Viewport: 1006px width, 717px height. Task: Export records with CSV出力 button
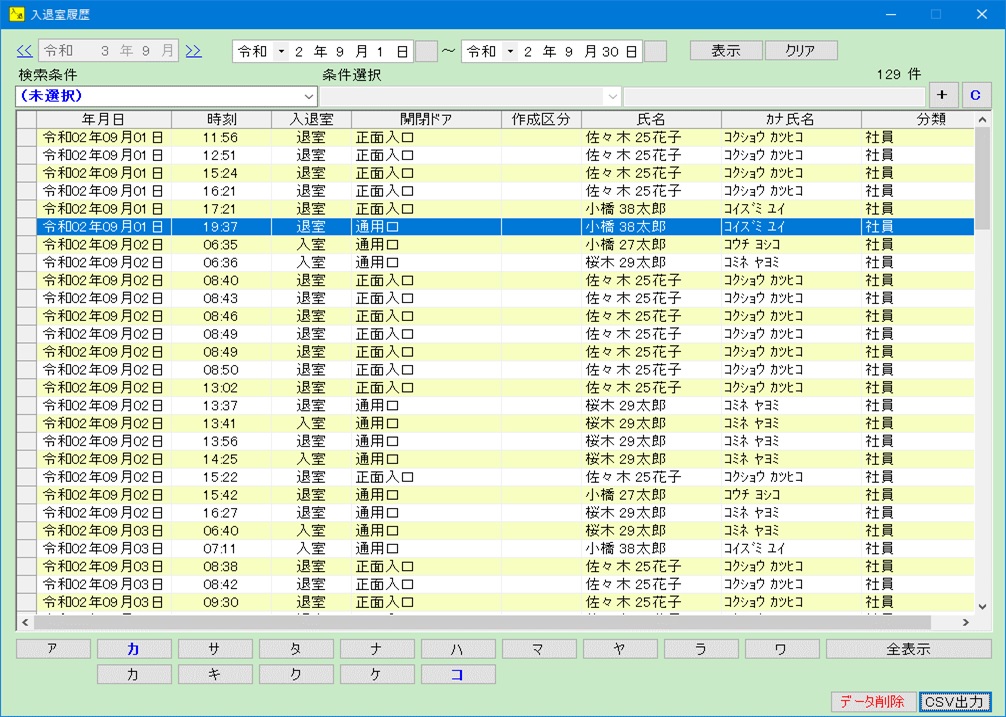(x=956, y=702)
